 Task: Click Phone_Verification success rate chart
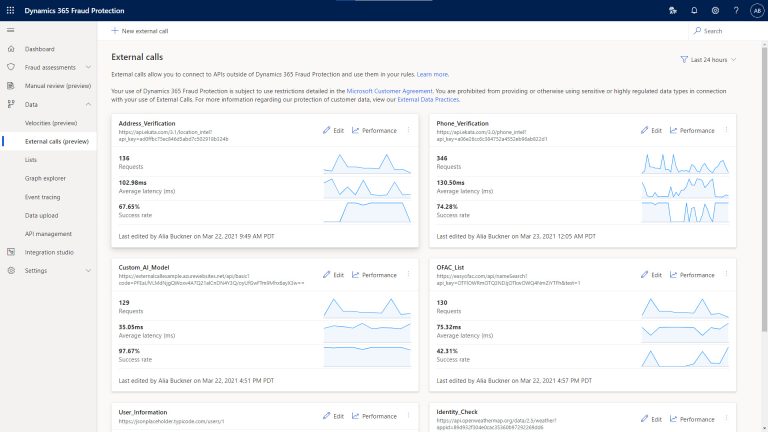(685, 212)
